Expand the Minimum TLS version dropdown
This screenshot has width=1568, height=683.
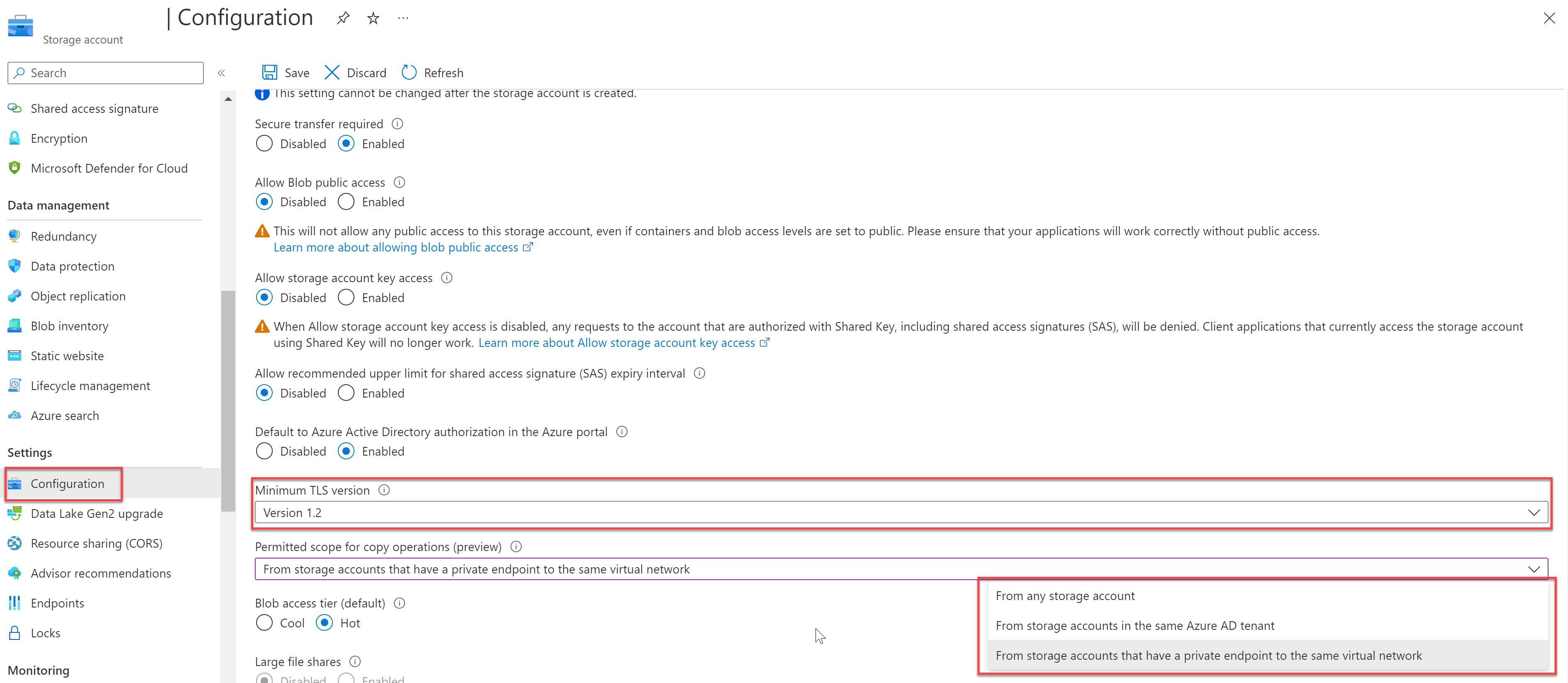(901, 512)
